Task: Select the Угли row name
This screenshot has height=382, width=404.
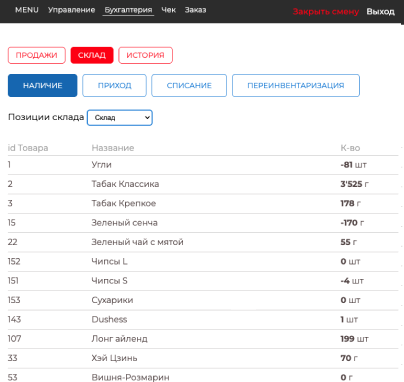Action: tap(101, 165)
